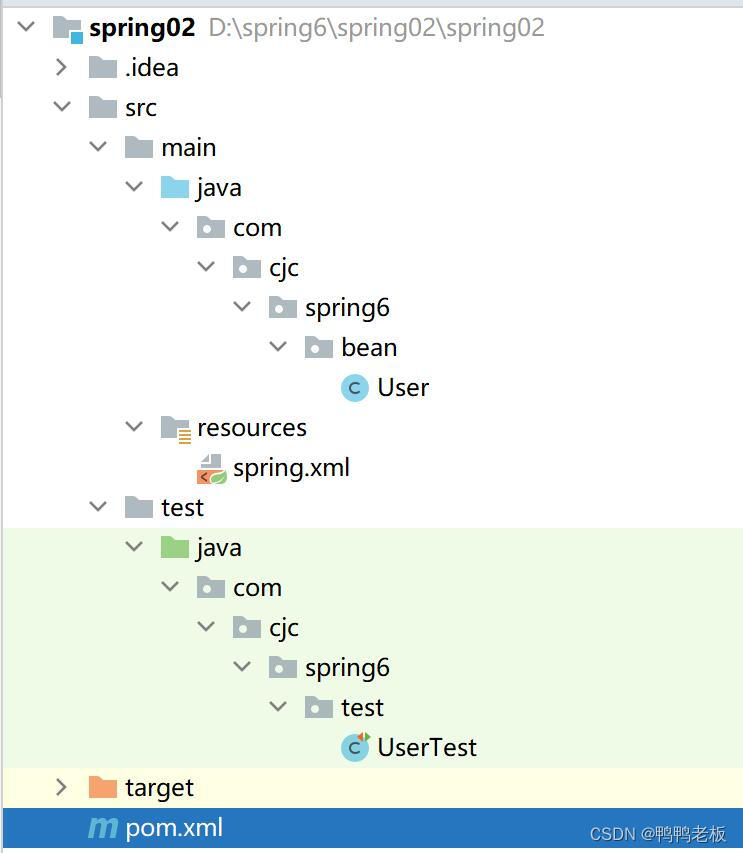
Task: Click the resources folder icon
Action: [176, 427]
